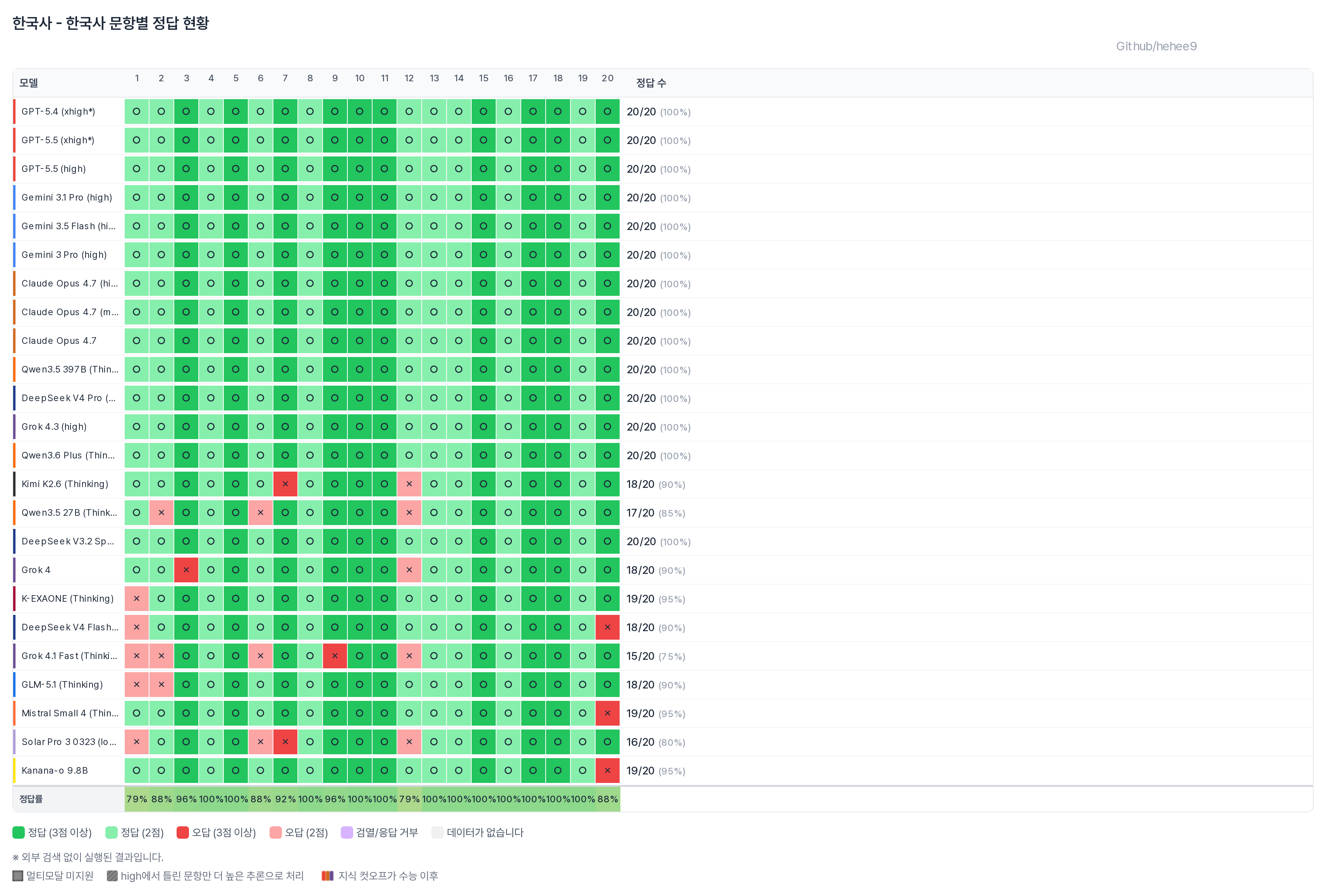Click the '정답률' footer row label
This screenshot has height=896, width=1326.
click(x=31, y=799)
